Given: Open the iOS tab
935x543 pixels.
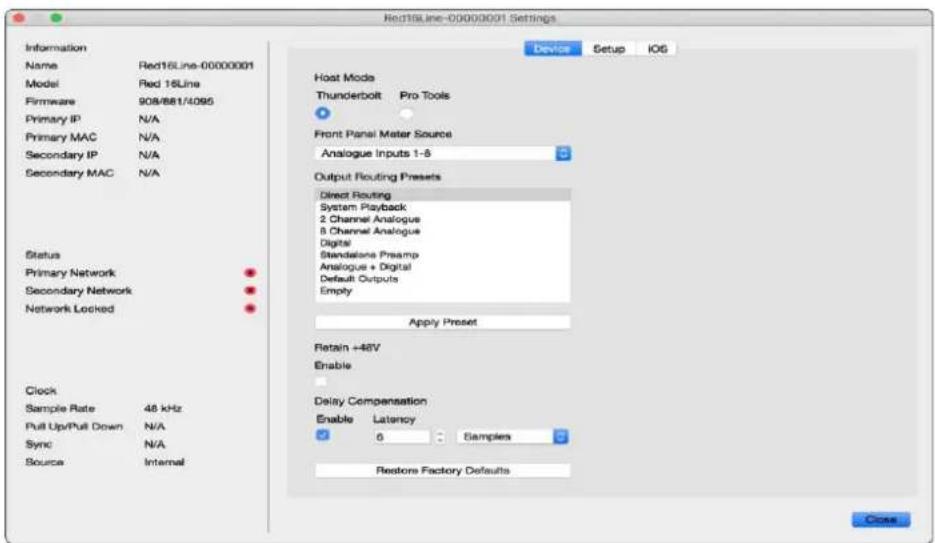Looking at the screenshot, I should click(657, 49).
